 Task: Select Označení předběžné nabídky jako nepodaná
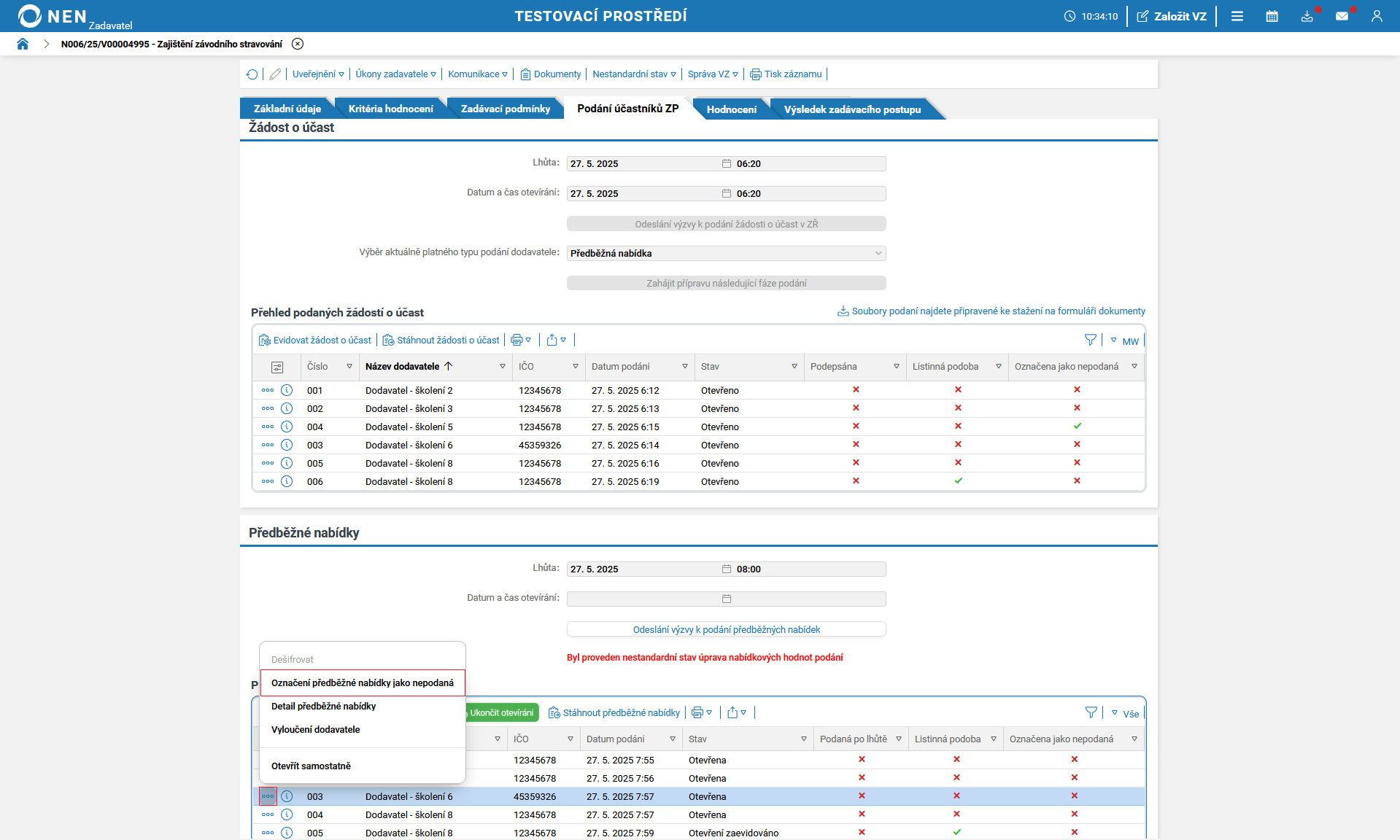point(362,683)
